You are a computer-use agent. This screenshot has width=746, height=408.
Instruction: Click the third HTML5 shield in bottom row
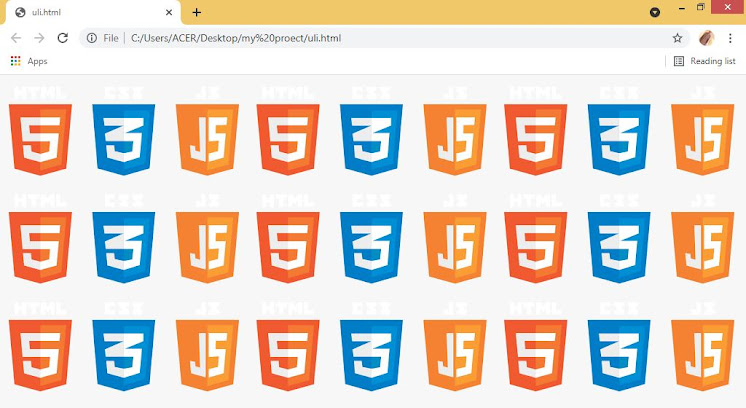(536, 355)
